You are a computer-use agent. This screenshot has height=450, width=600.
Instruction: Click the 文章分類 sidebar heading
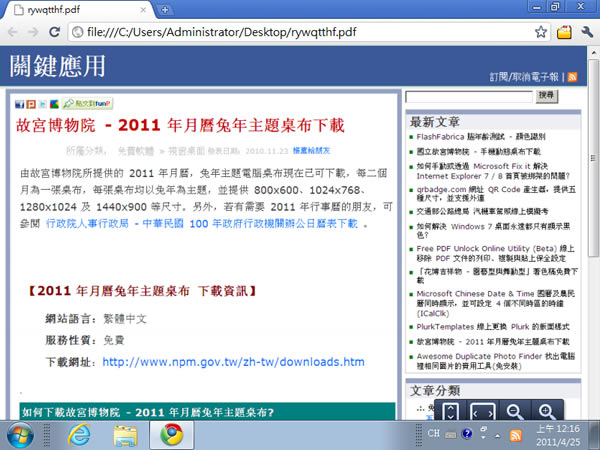click(435, 391)
